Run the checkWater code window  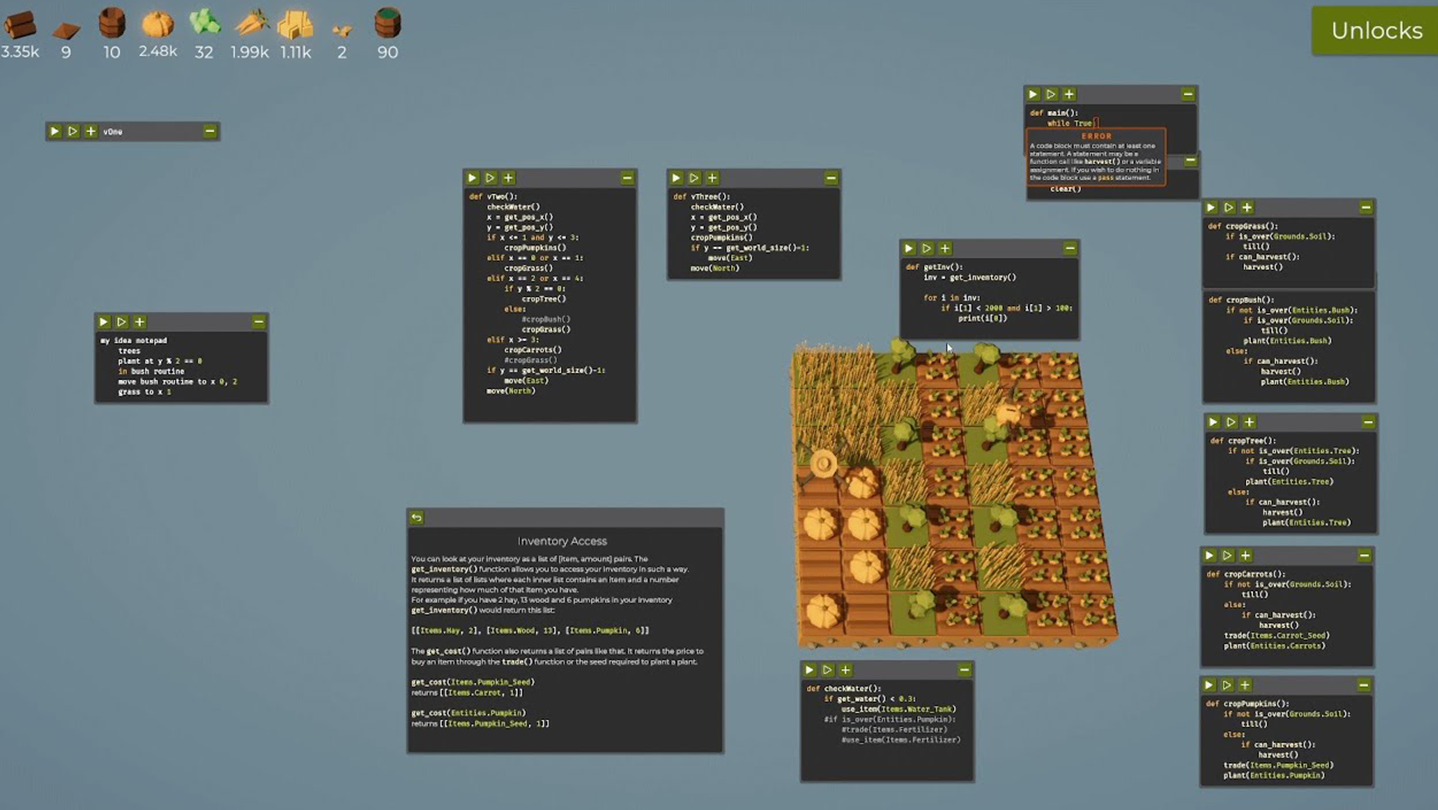pos(810,670)
